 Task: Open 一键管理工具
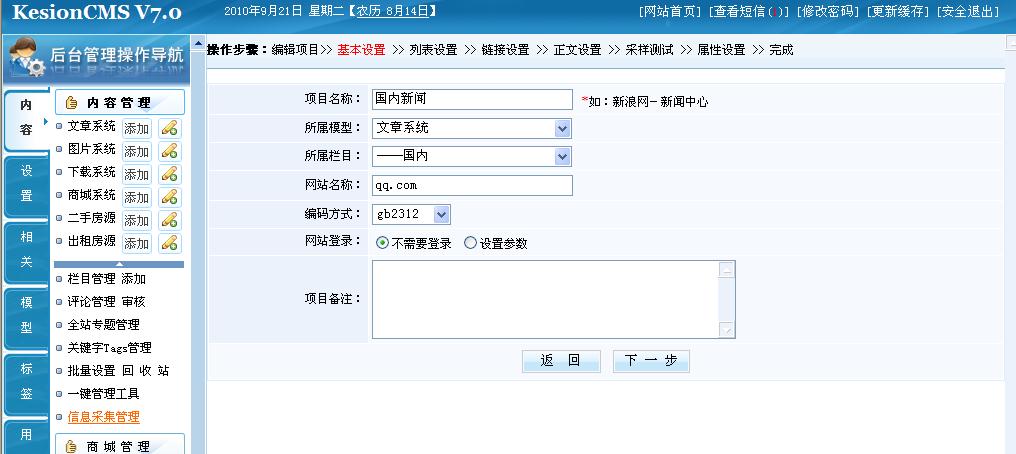104,394
